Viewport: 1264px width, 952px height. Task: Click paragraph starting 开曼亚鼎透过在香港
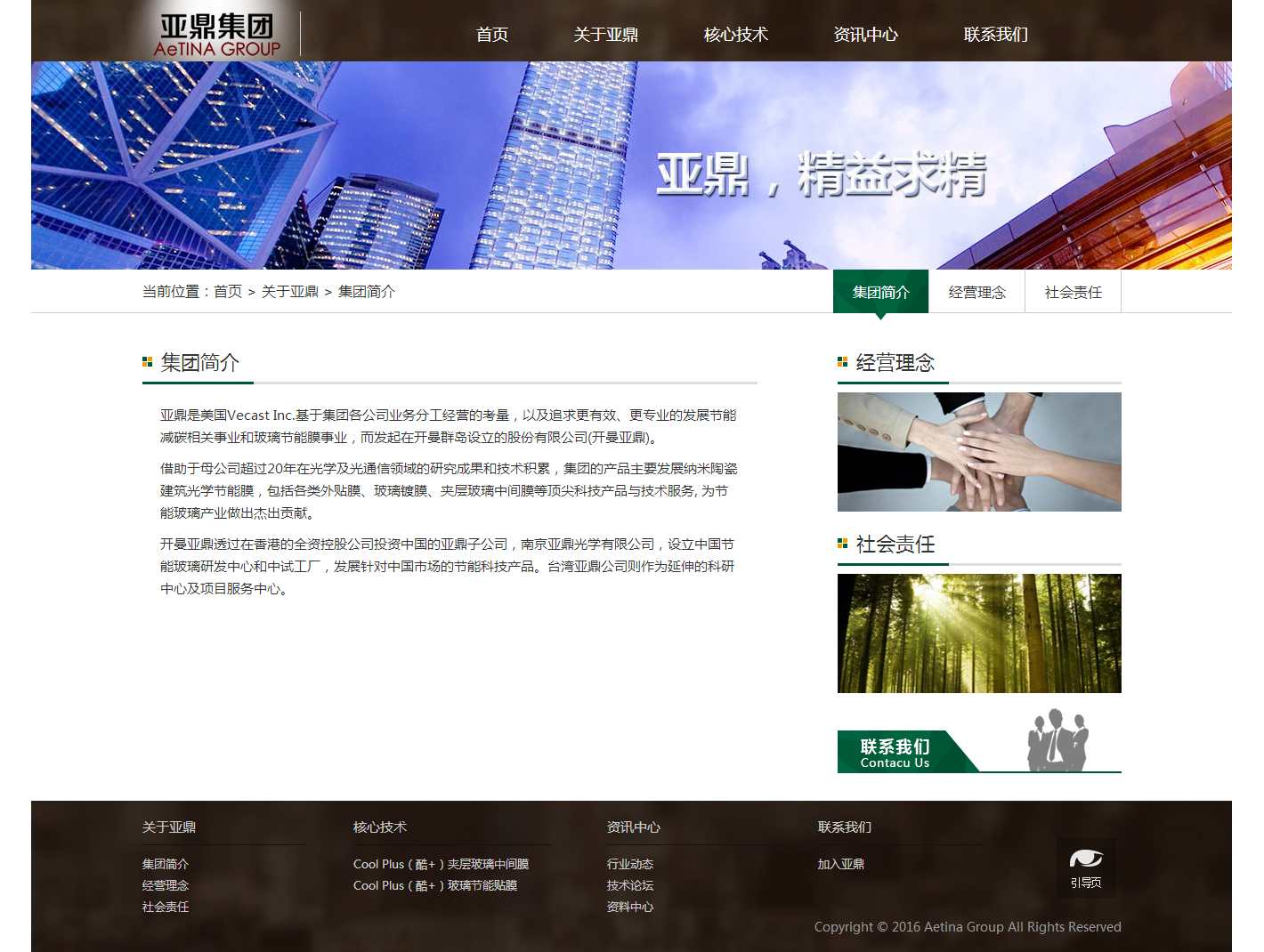[448, 567]
